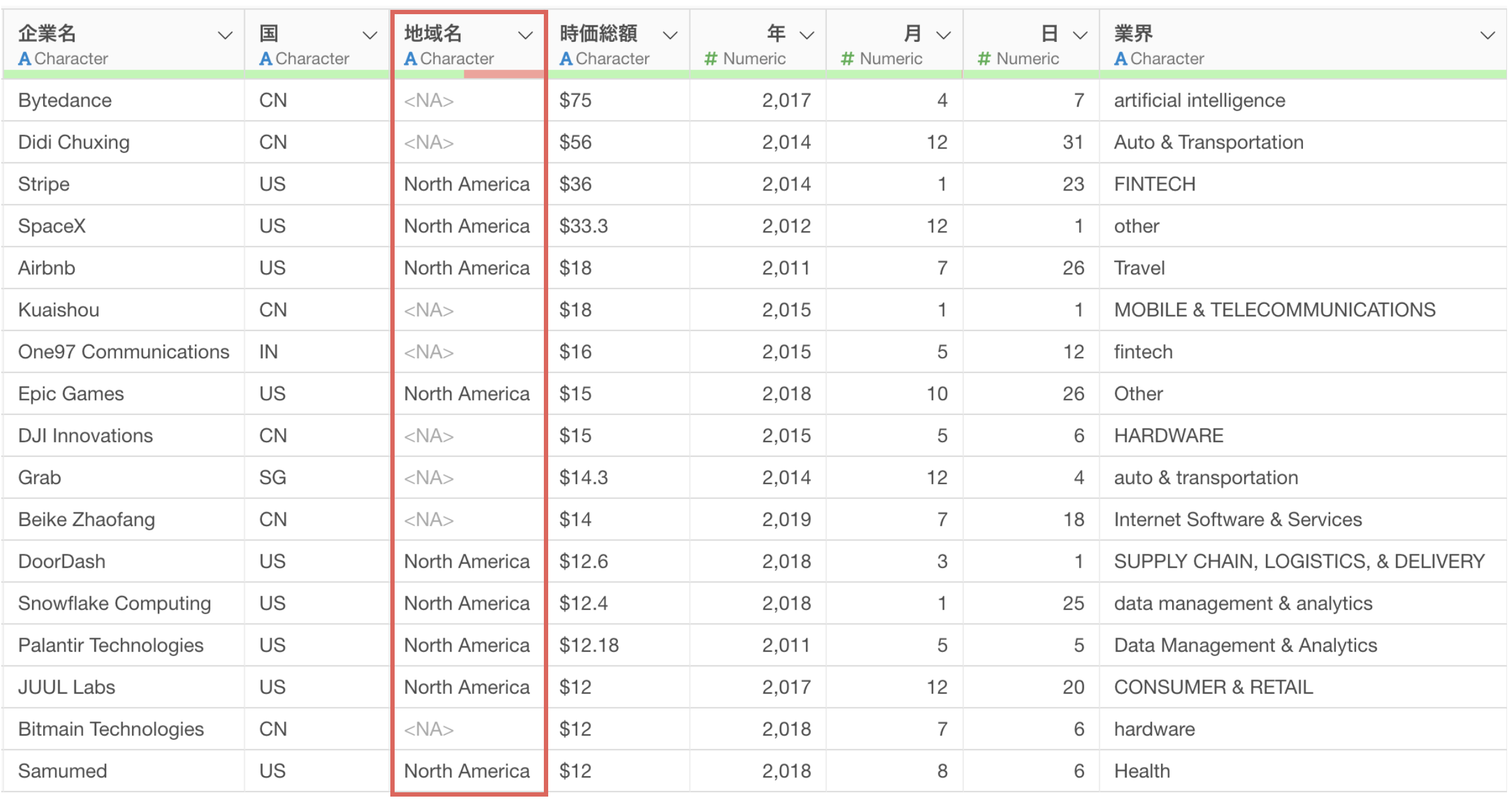This screenshot has width=1512, height=804.
Task: Click the Travel industry cell for Airbnb
Action: pyautogui.click(x=1303, y=268)
